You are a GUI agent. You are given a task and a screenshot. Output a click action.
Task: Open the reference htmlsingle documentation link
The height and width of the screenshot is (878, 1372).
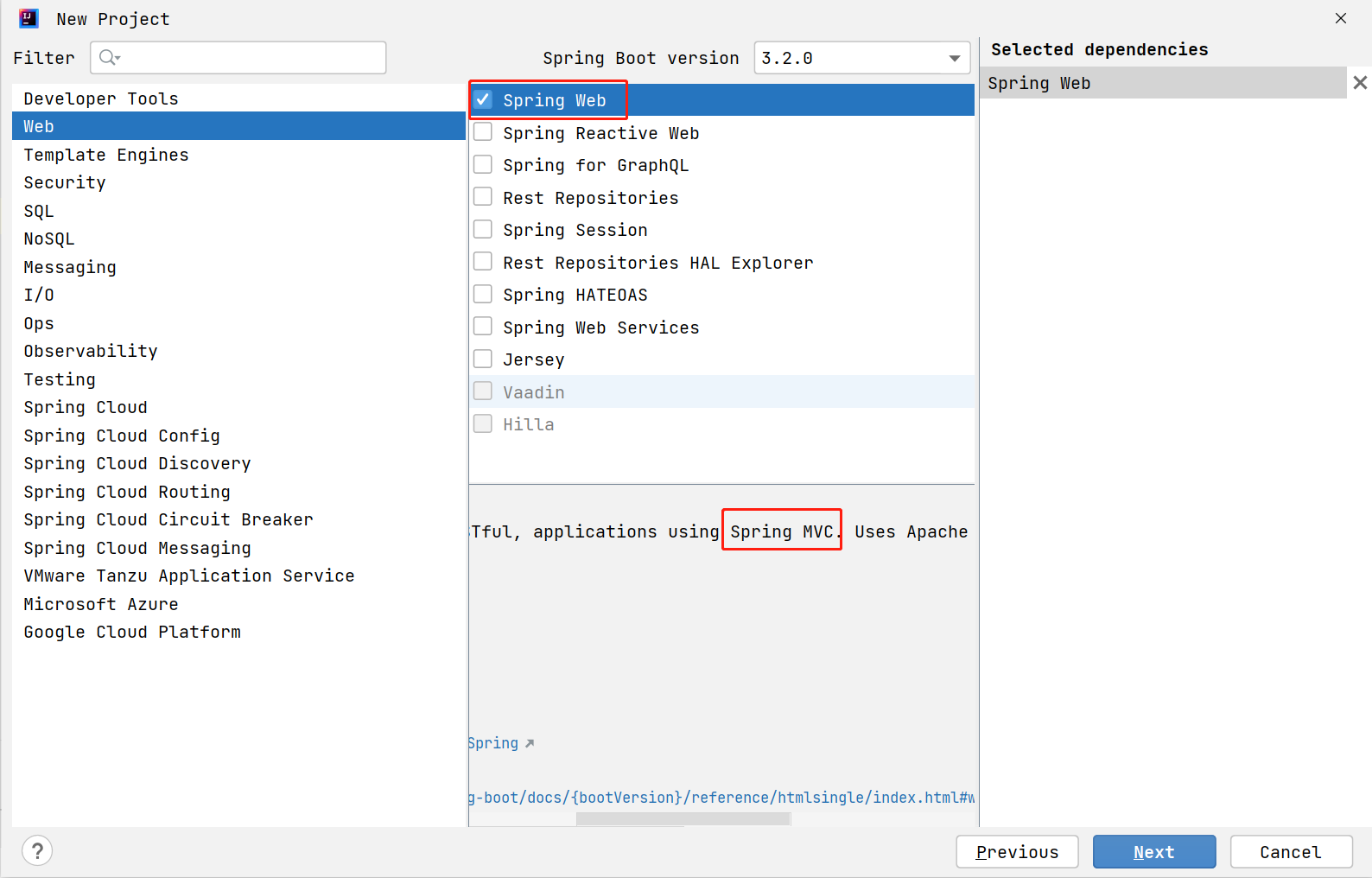tap(722, 798)
